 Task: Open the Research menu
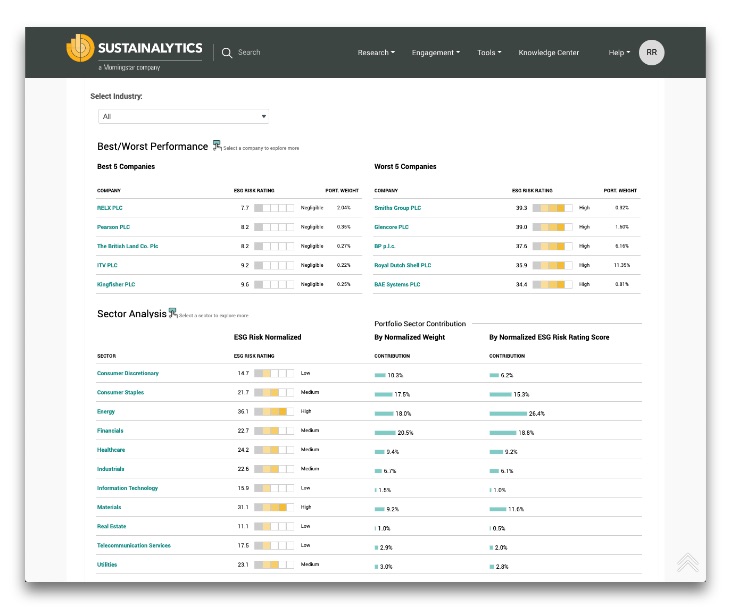click(x=376, y=53)
